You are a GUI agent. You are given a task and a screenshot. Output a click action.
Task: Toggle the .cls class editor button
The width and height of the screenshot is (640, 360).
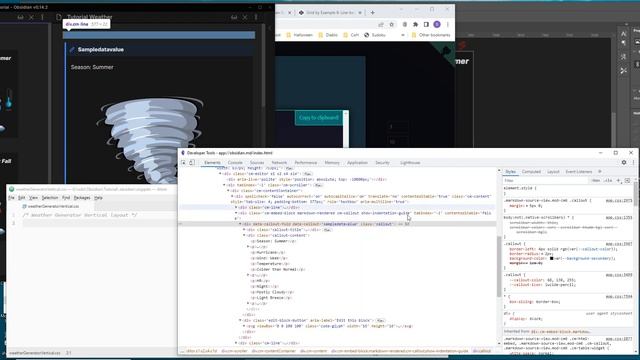(608, 180)
